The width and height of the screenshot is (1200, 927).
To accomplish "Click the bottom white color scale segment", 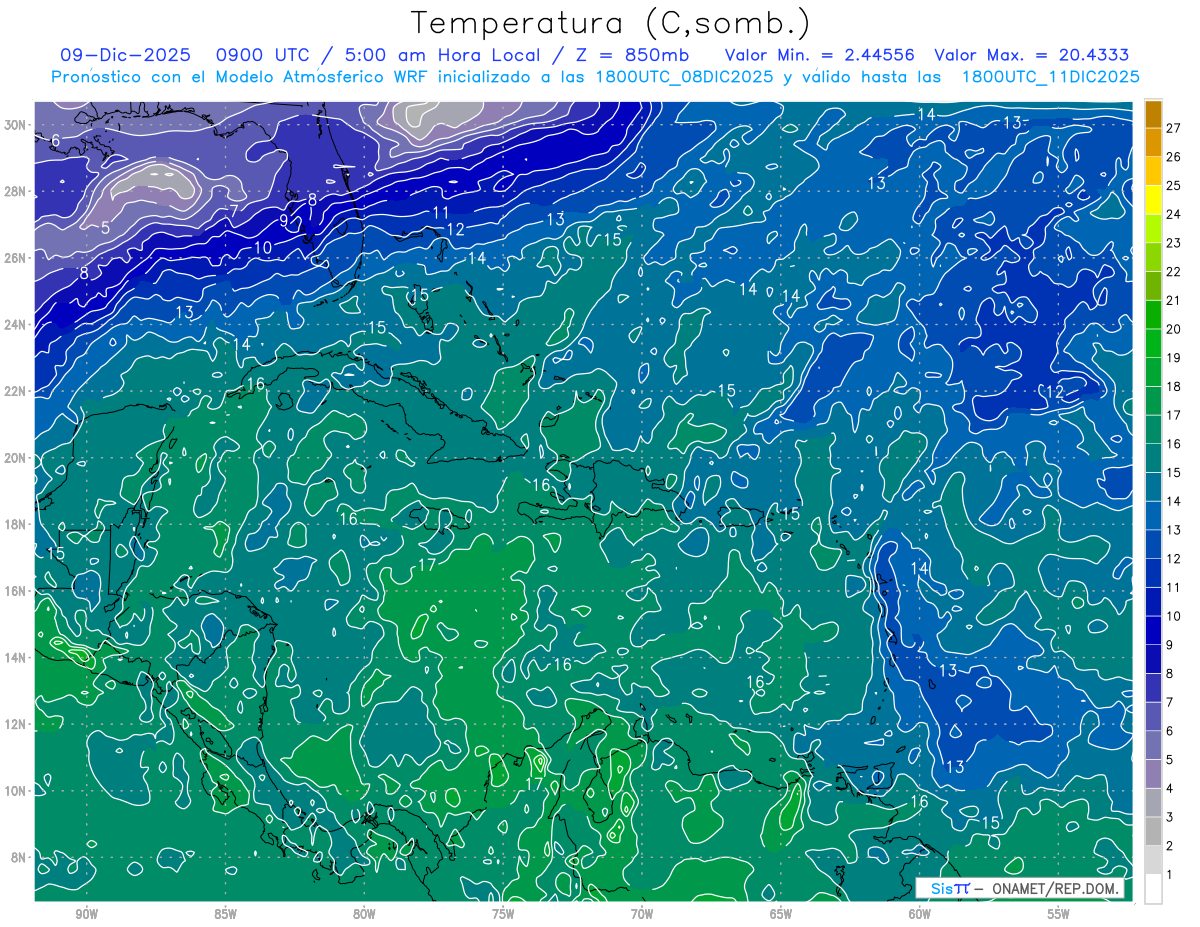I will click(x=1153, y=889).
